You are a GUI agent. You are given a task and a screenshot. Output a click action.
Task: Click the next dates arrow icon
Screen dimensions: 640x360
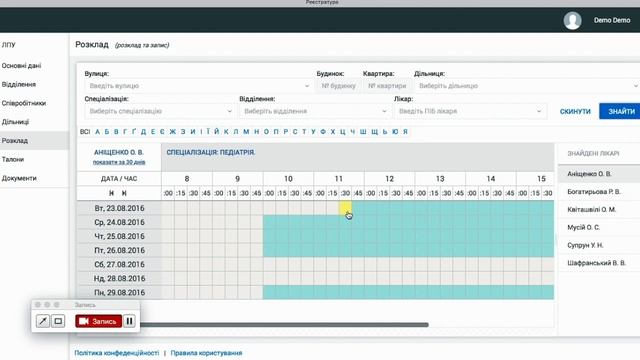click(x=124, y=193)
